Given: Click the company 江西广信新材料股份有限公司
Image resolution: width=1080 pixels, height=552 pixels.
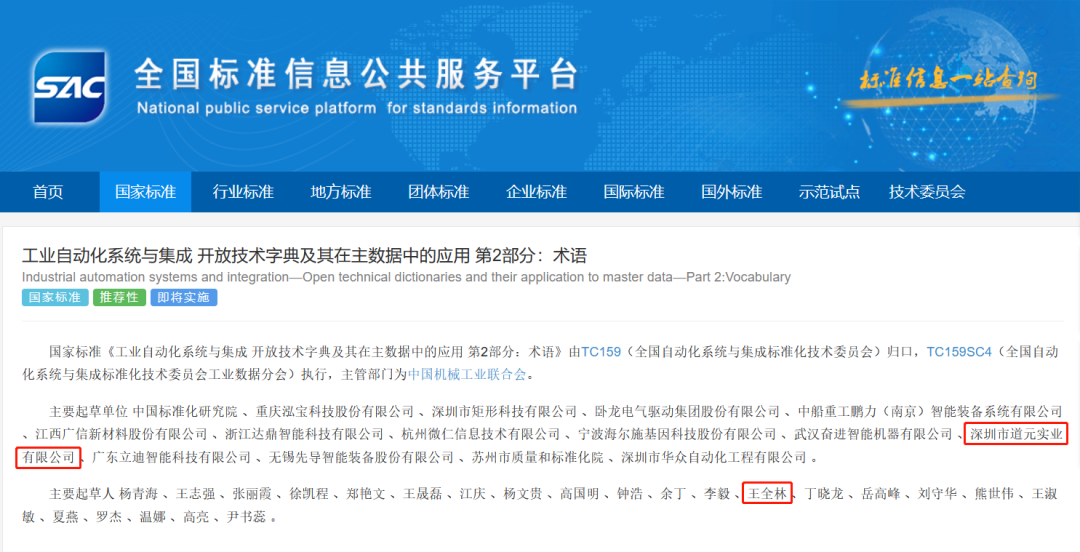Looking at the screenshot, I should tap(121, 434).
